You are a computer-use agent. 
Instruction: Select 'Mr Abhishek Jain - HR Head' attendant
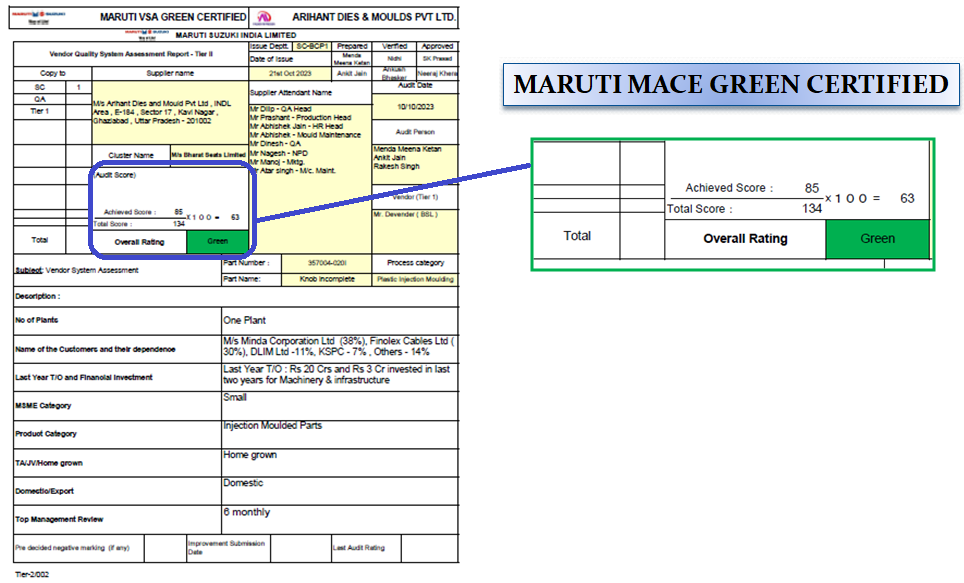pyautogui.click(x=296, y=126)
